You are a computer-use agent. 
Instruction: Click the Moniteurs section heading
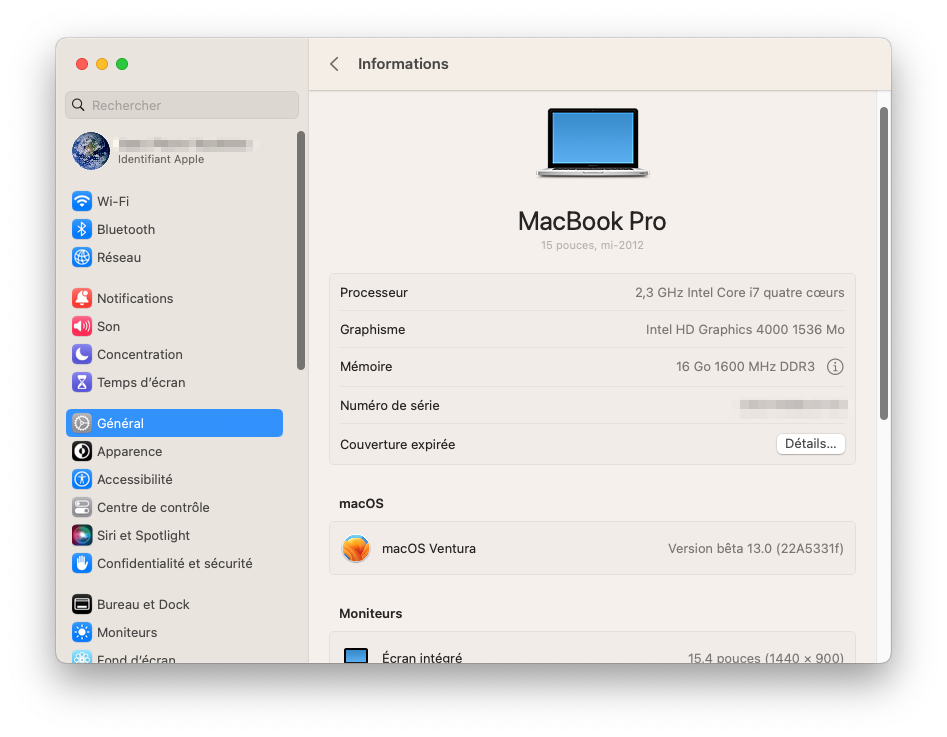tap(371, 613)
